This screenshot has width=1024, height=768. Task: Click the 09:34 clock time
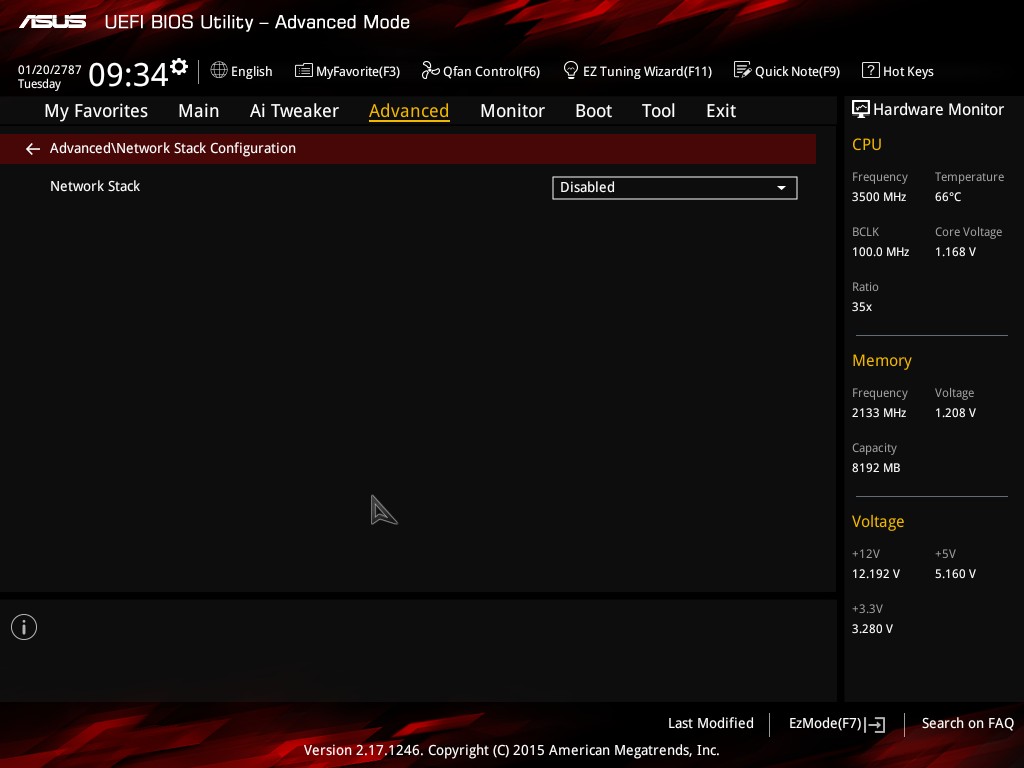[128, 74]
